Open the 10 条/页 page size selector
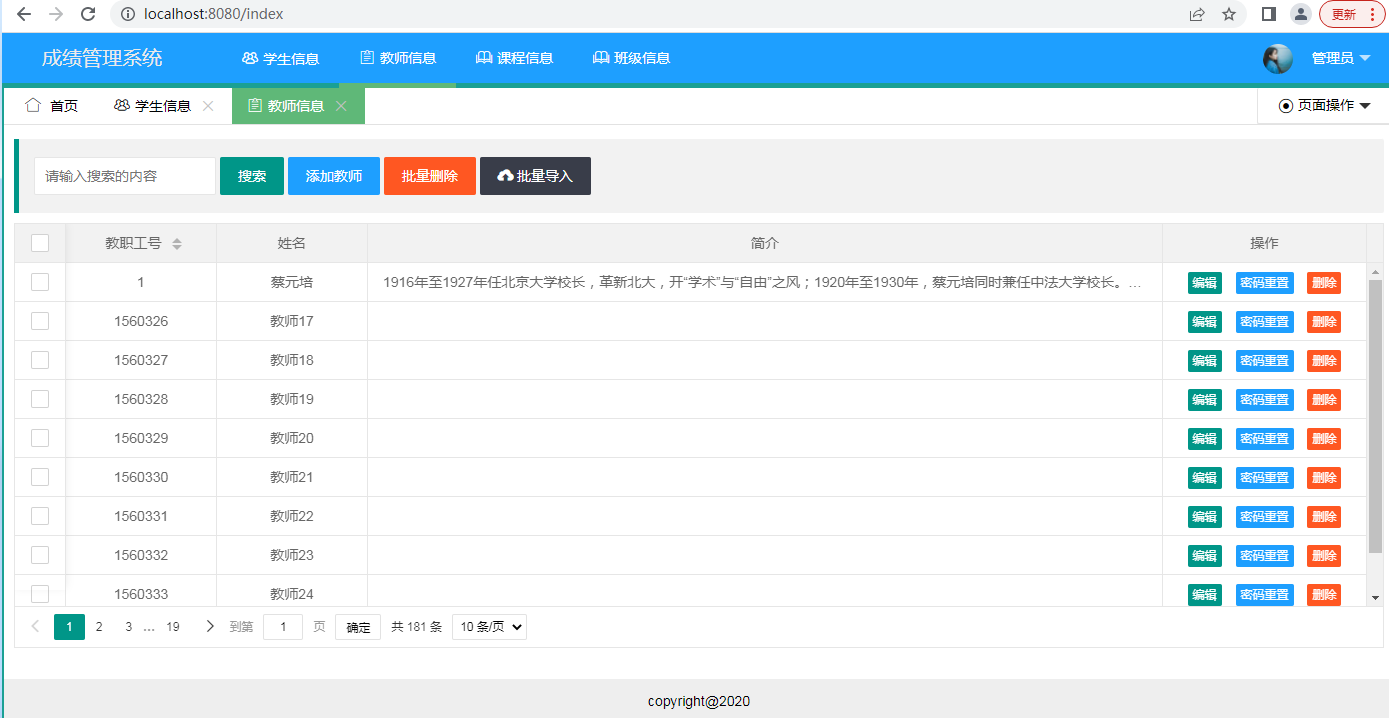The image size is (1389, 718). click(x=489, y=627)
